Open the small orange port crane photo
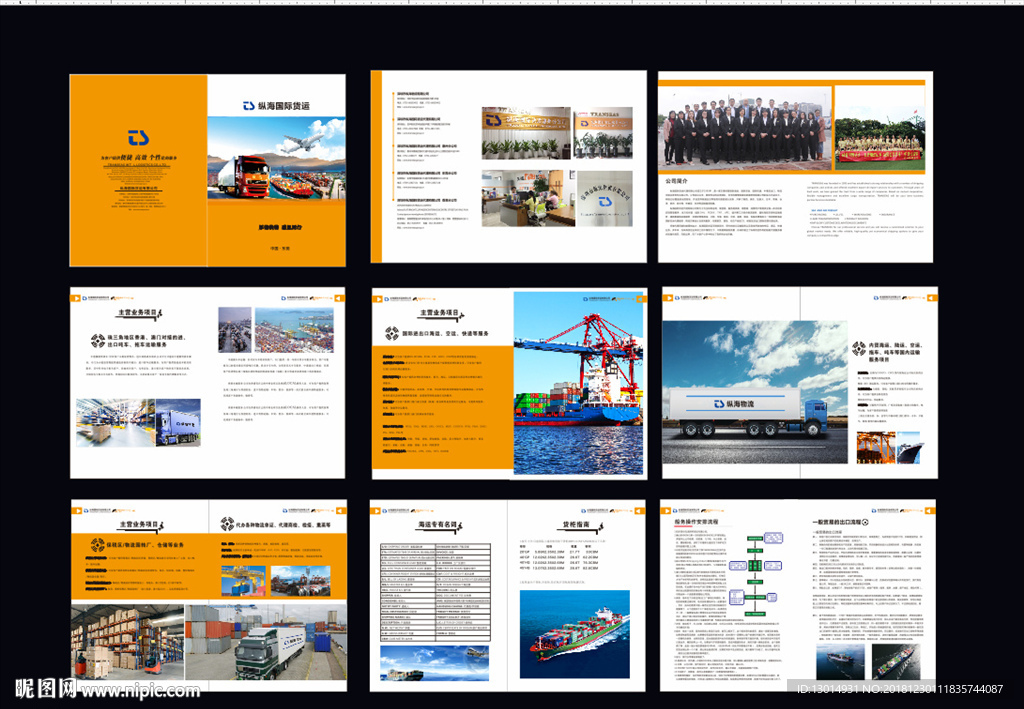This screenshot has height=709, width=1024. point(876,447)
